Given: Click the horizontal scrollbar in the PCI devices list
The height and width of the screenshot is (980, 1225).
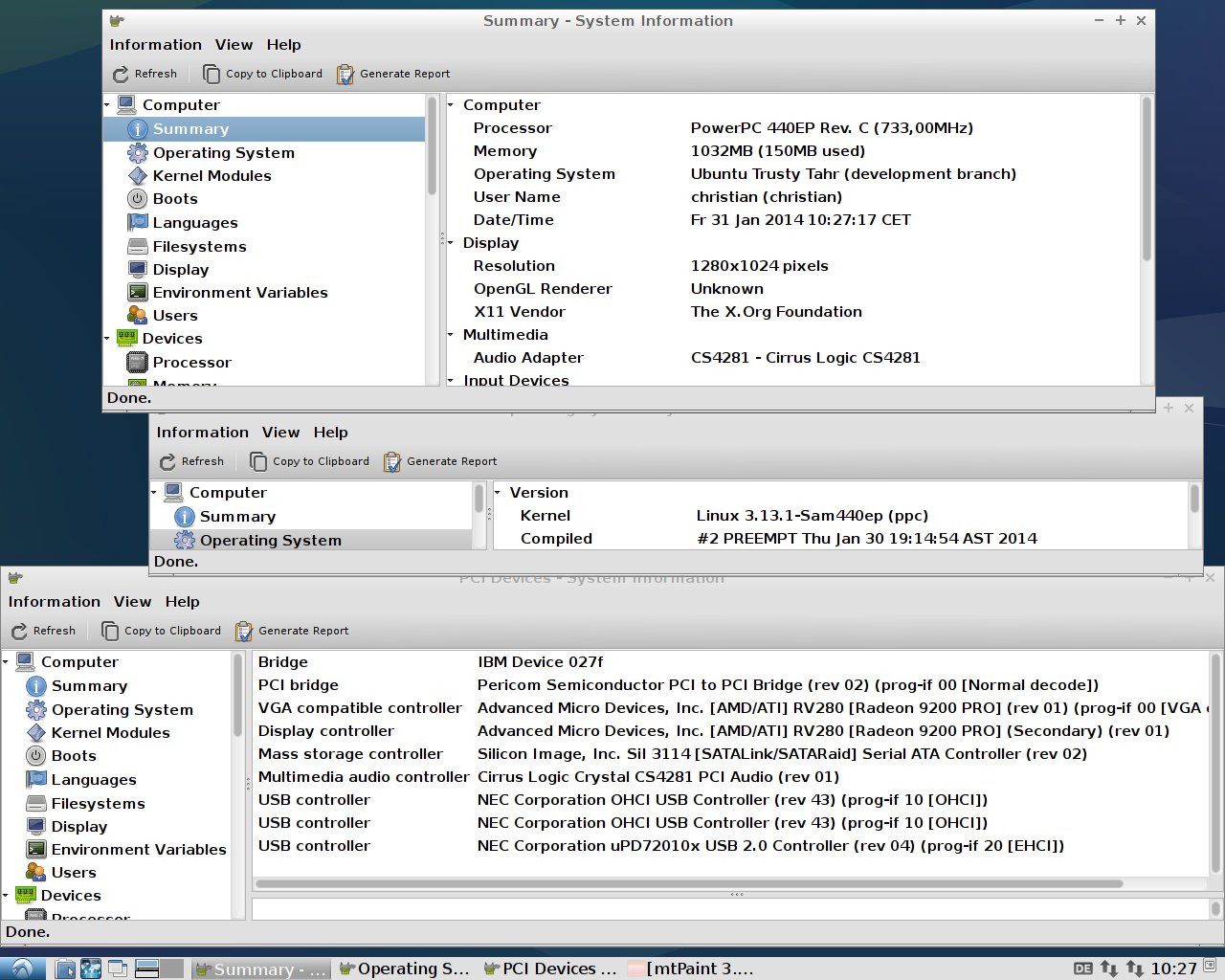Looking at the screenshot, I should tap(689, 883).
